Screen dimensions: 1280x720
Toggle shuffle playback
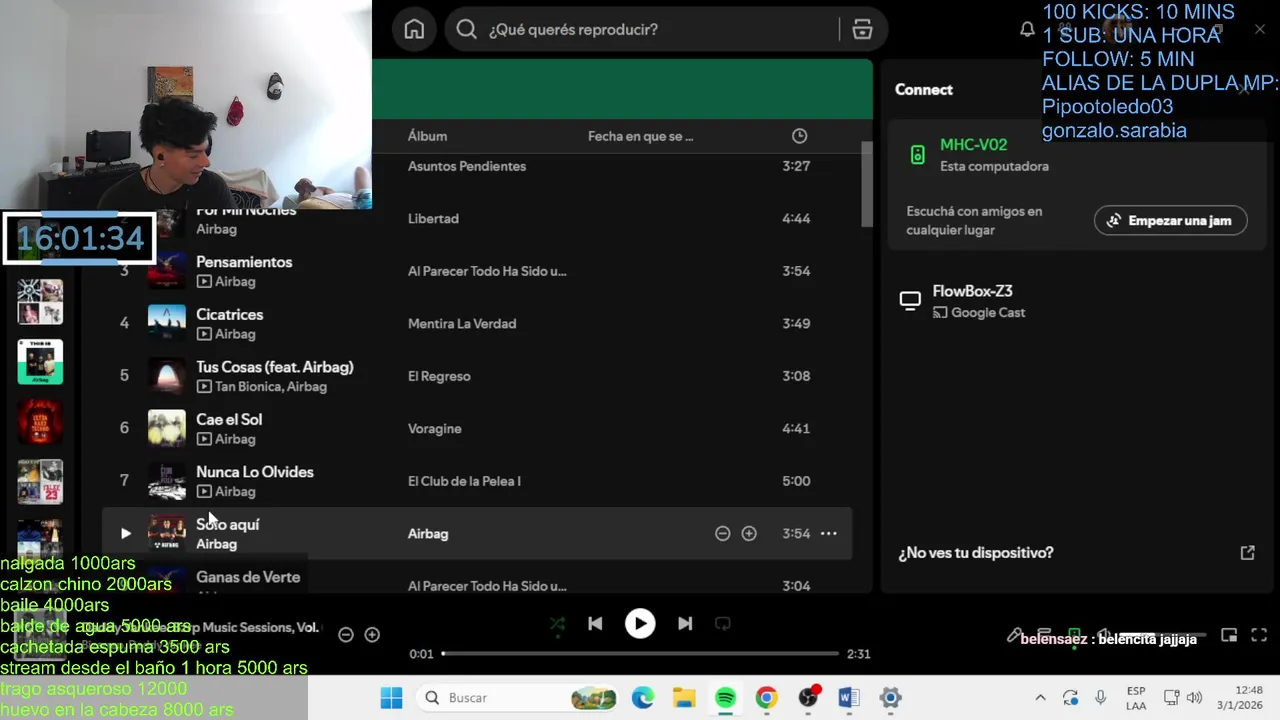(557, 624)
